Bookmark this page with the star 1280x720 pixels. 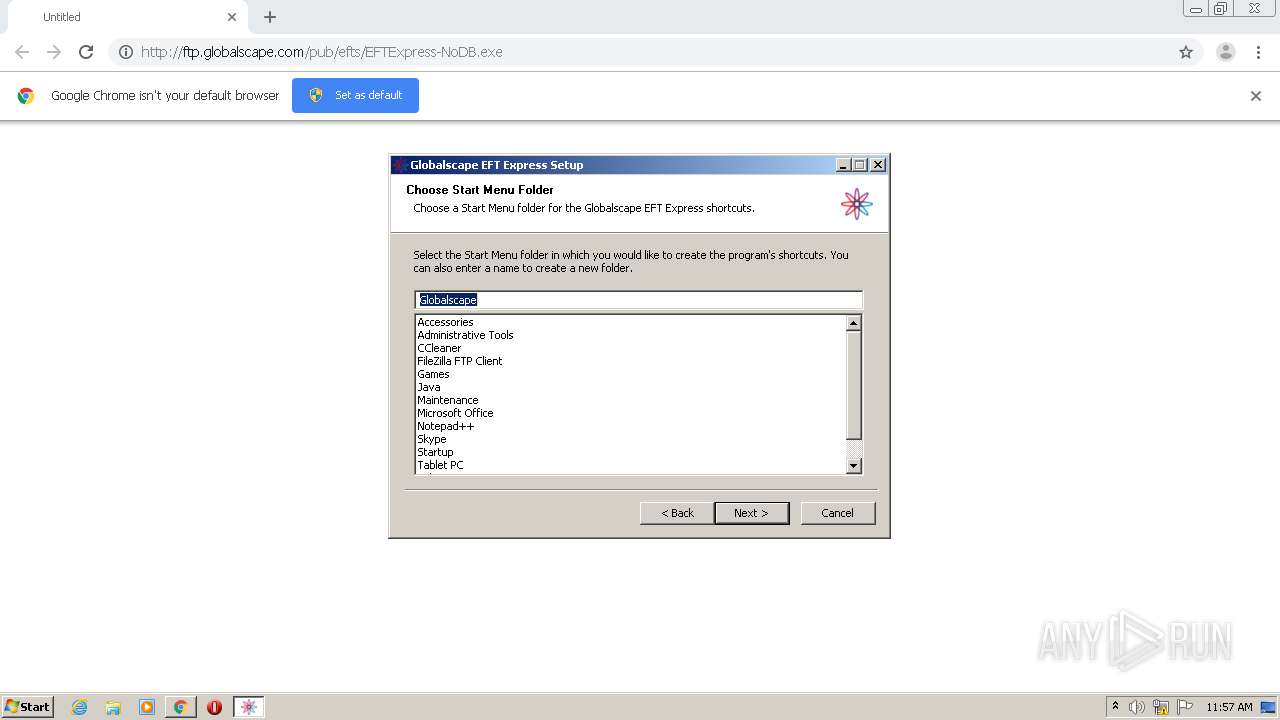1186,52
